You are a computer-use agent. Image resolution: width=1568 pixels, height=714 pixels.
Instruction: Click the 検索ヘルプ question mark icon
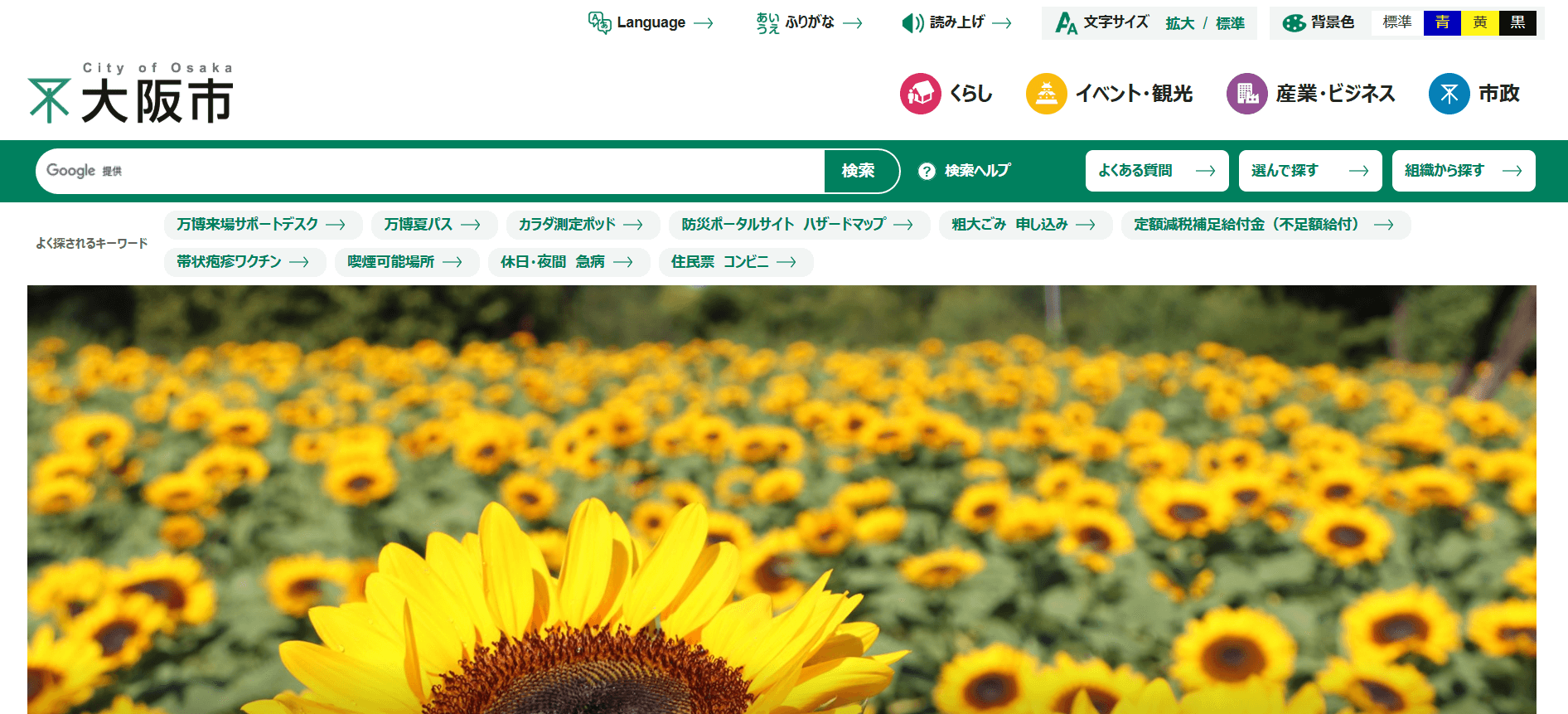pyautogui.click(x=927, y=171)
